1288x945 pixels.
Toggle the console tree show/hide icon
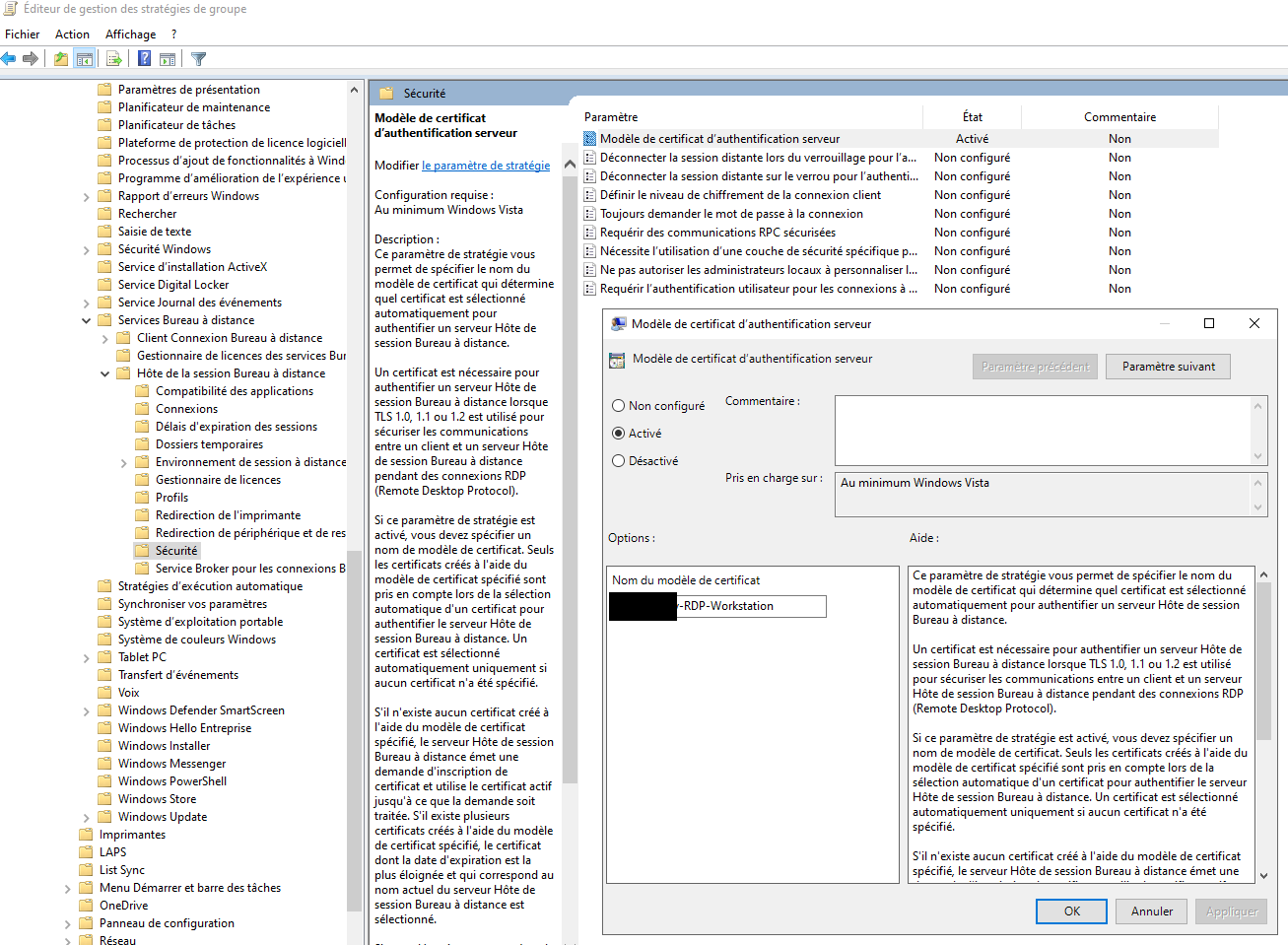85,59
